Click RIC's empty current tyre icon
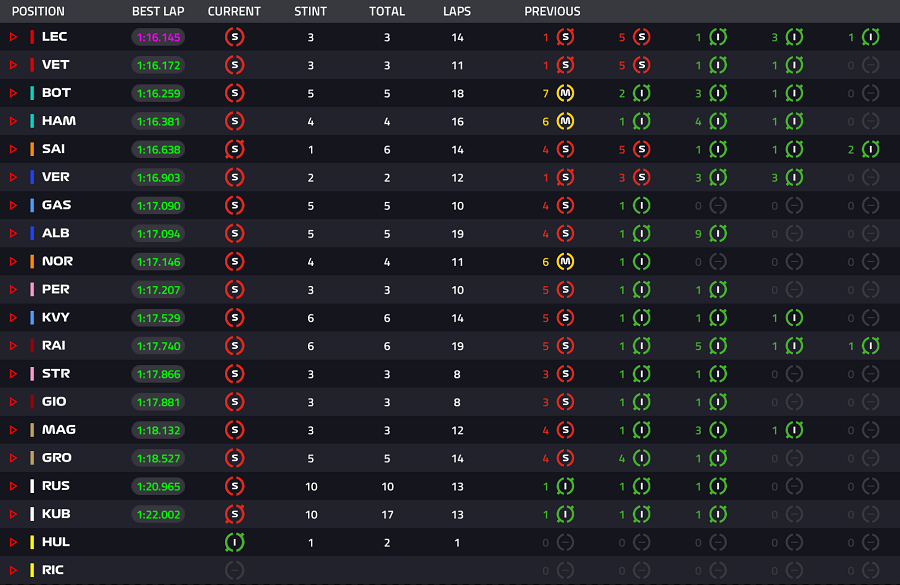 [x=234, y=570]
